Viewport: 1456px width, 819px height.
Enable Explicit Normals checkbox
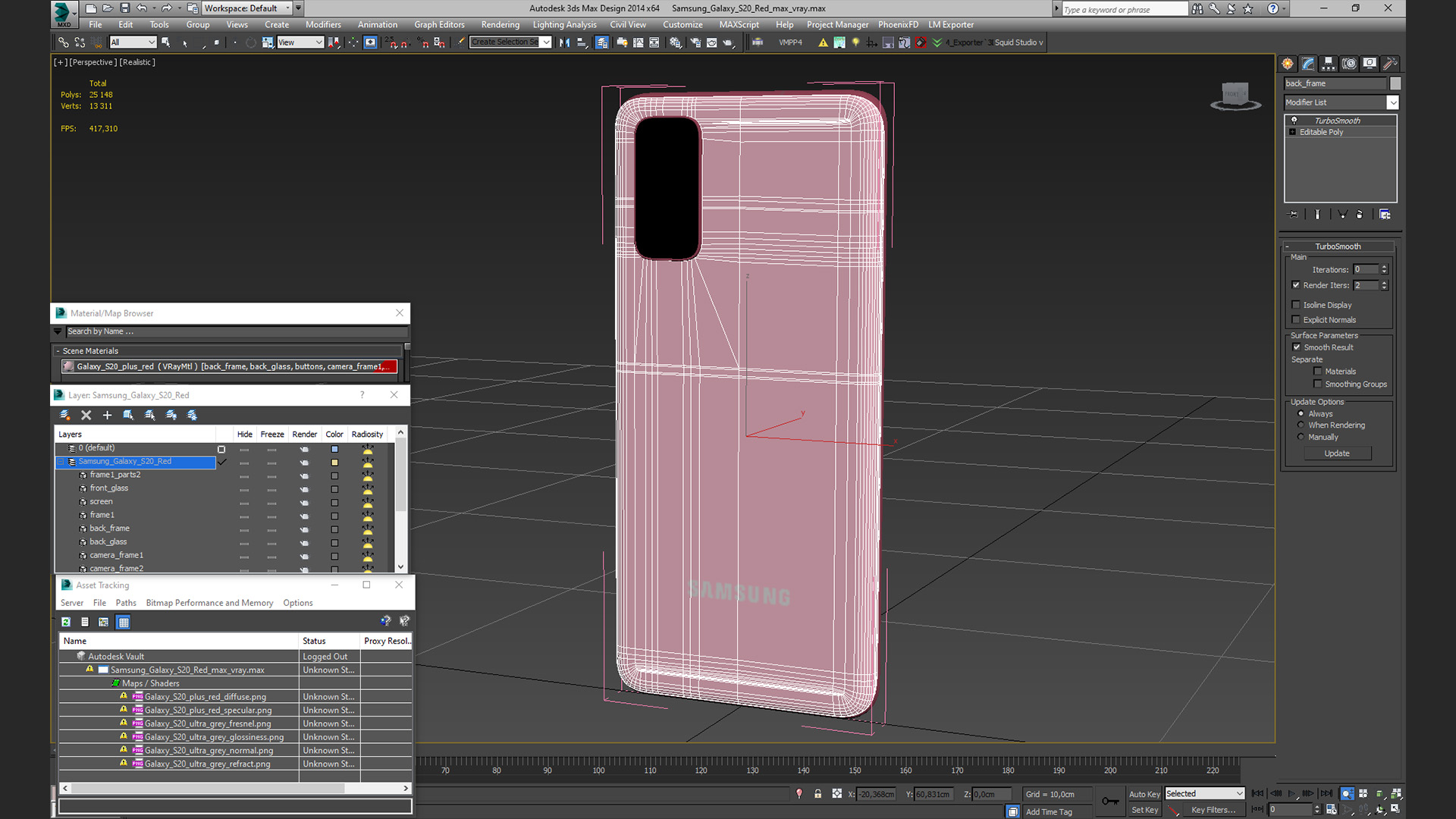tap(1296, 320)
